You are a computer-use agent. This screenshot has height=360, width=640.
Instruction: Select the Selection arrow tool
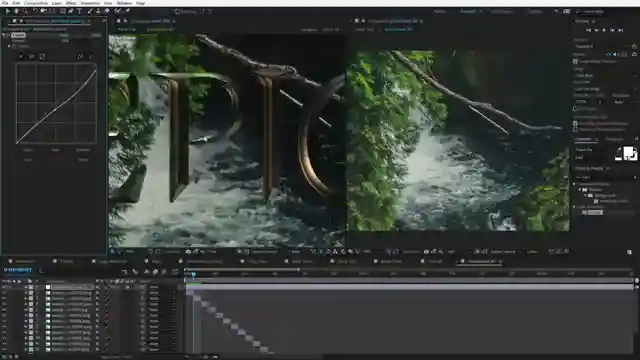7,11
